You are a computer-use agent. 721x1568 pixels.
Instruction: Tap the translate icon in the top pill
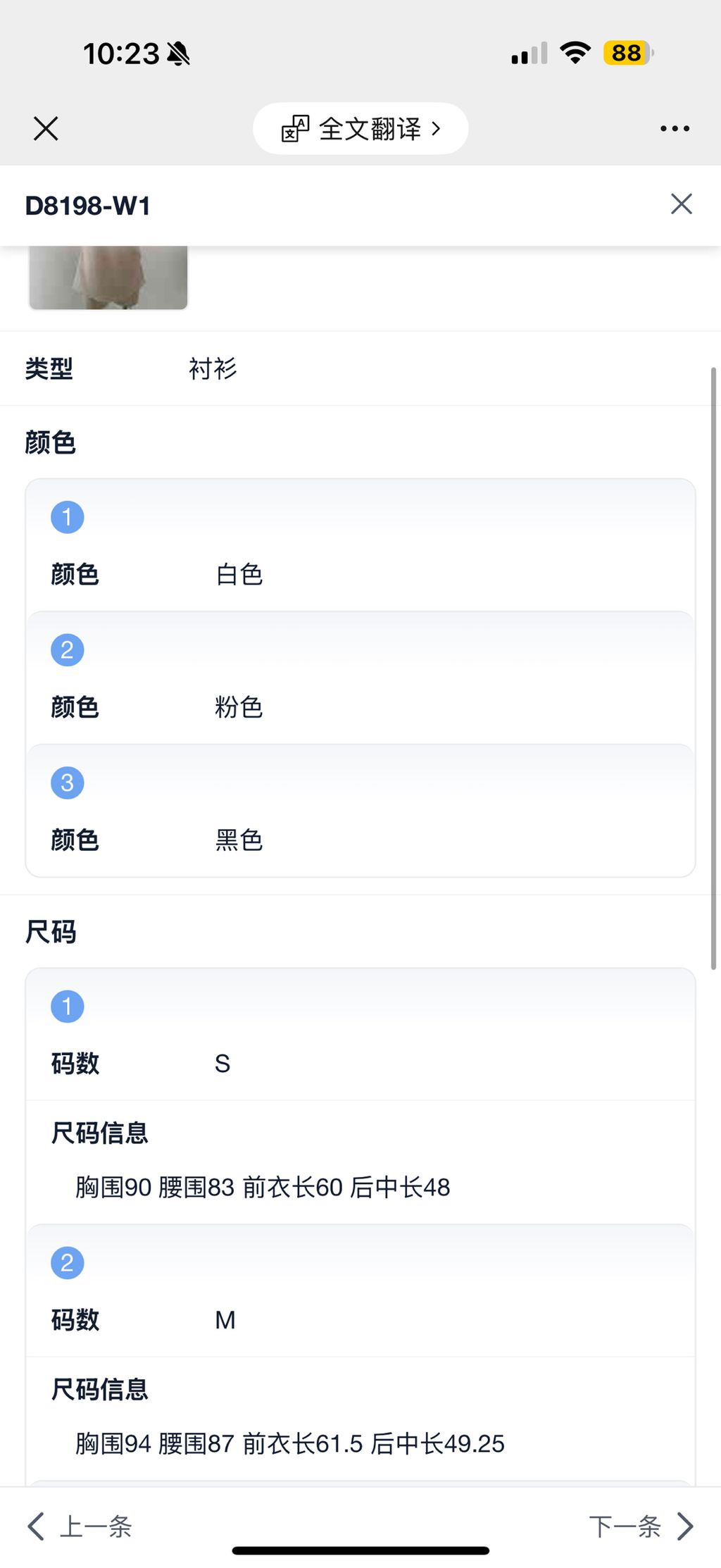click(295, 129)
